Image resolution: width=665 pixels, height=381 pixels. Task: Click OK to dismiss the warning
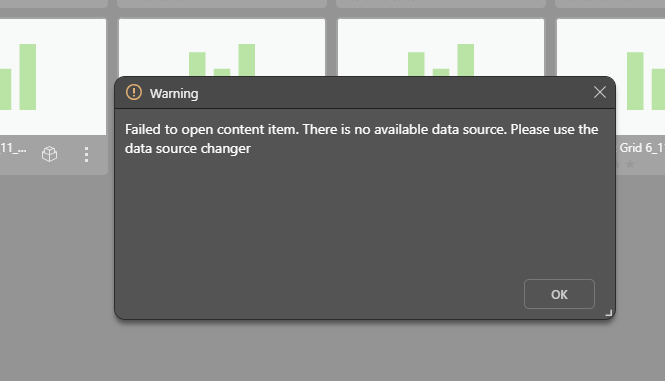coord(559,294)
